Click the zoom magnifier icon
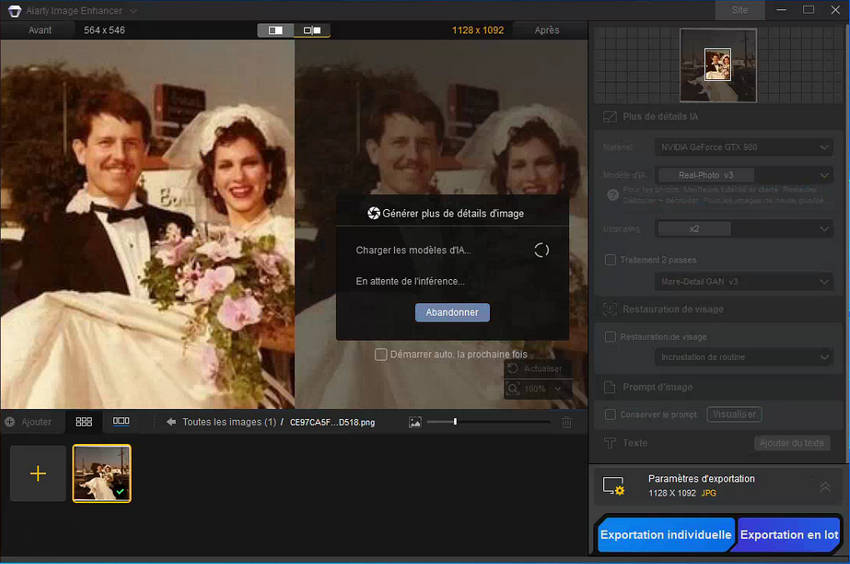850x564 pixels. 513,389
